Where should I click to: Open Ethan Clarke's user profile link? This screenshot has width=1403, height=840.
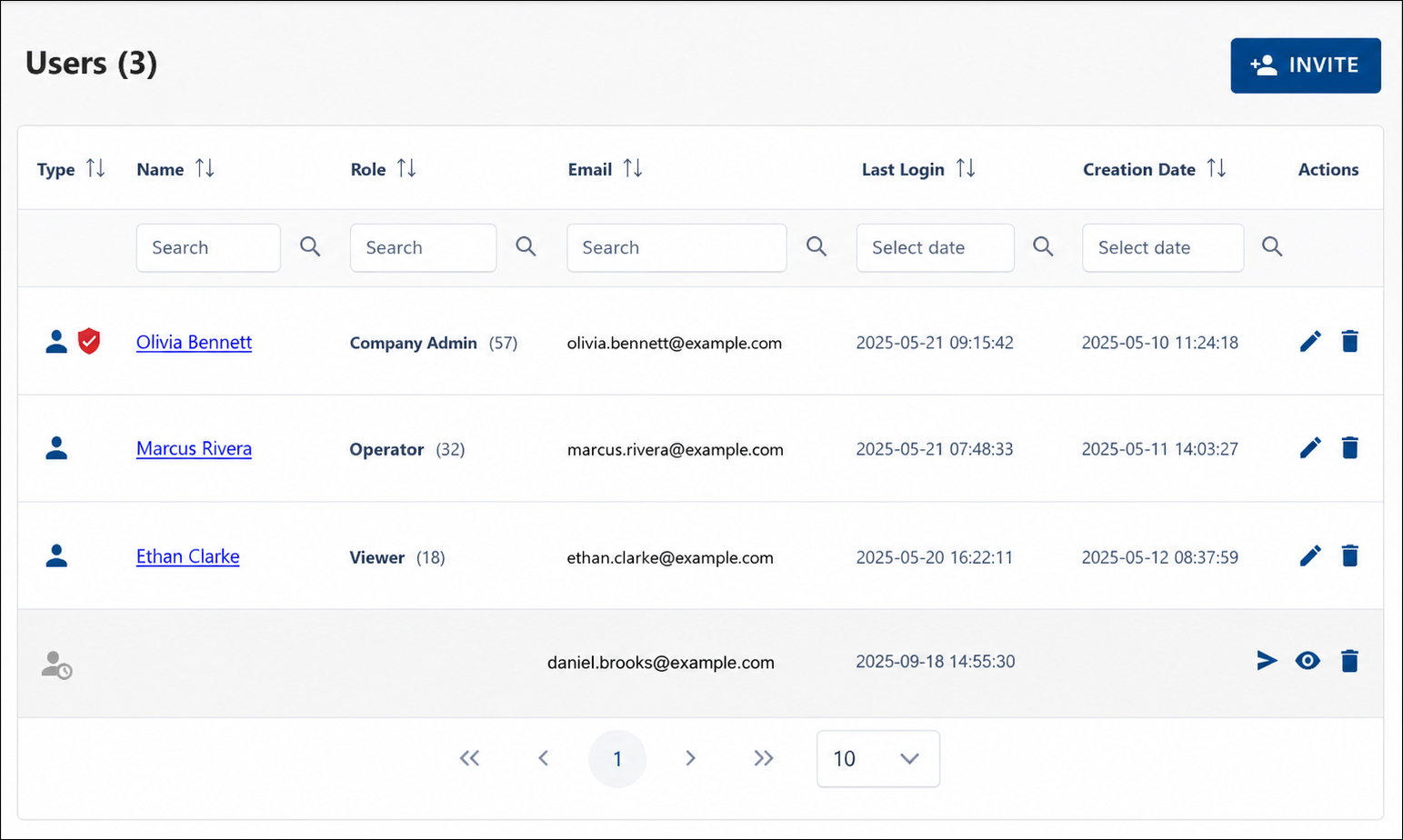tap(187, 556)
